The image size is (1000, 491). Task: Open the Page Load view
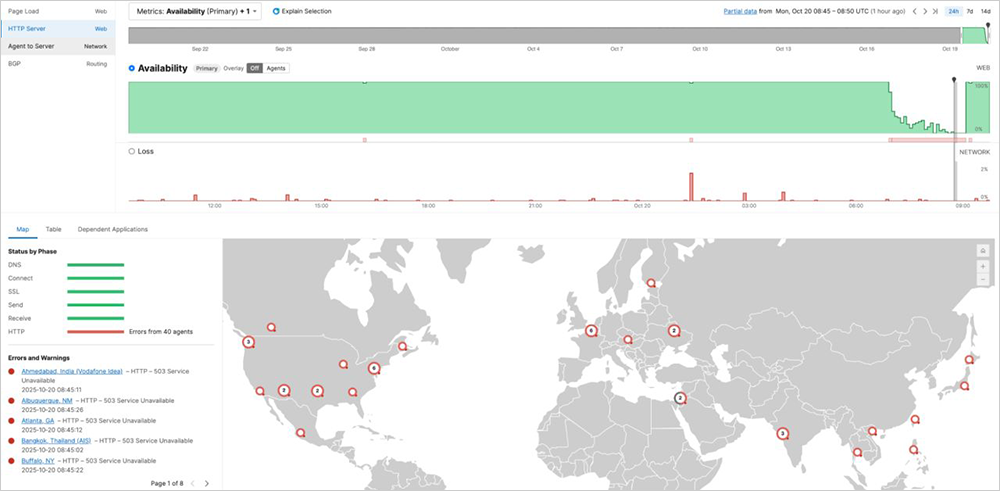(x=57, y=11)
